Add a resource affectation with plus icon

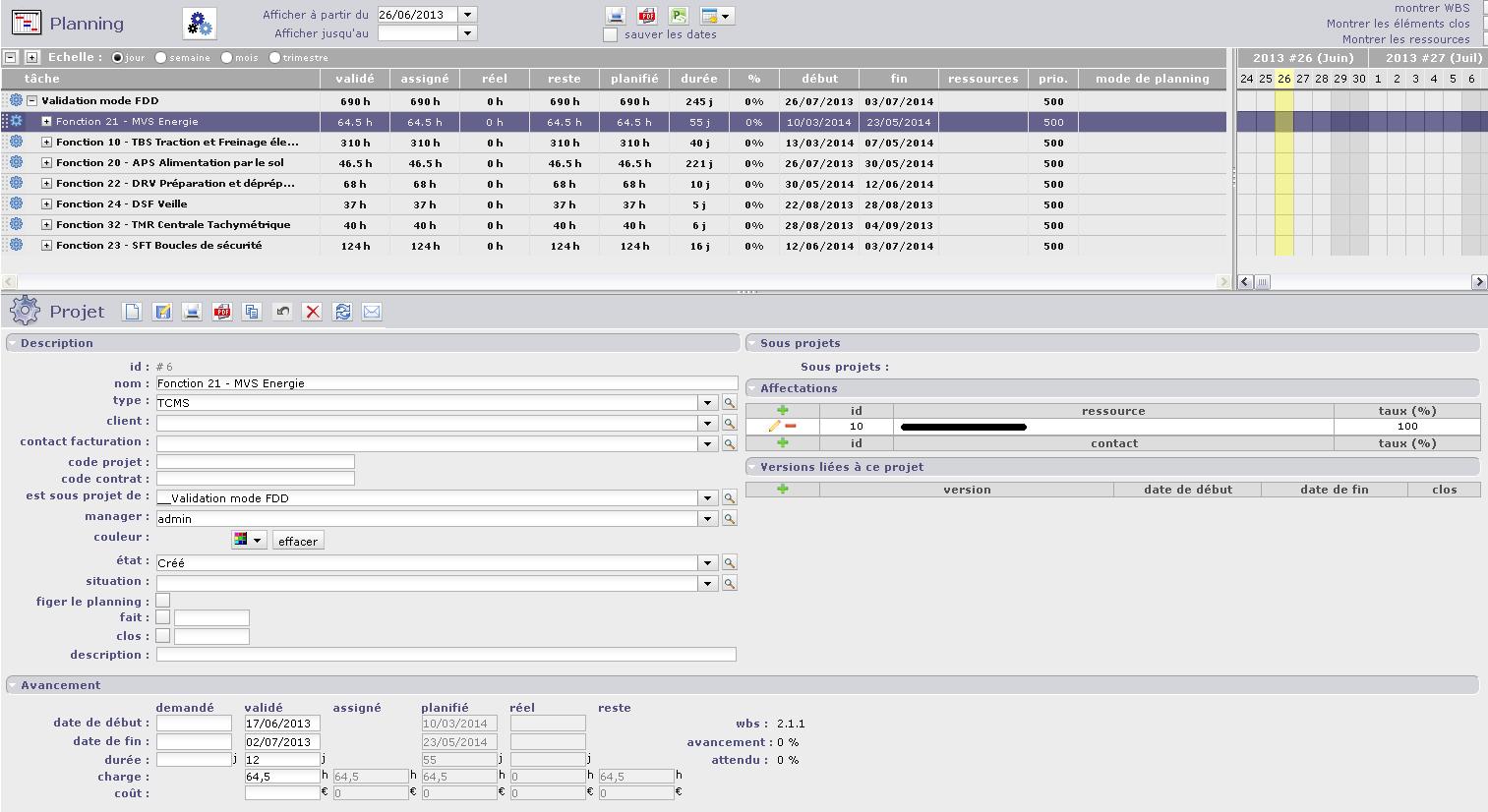(783, 411)
